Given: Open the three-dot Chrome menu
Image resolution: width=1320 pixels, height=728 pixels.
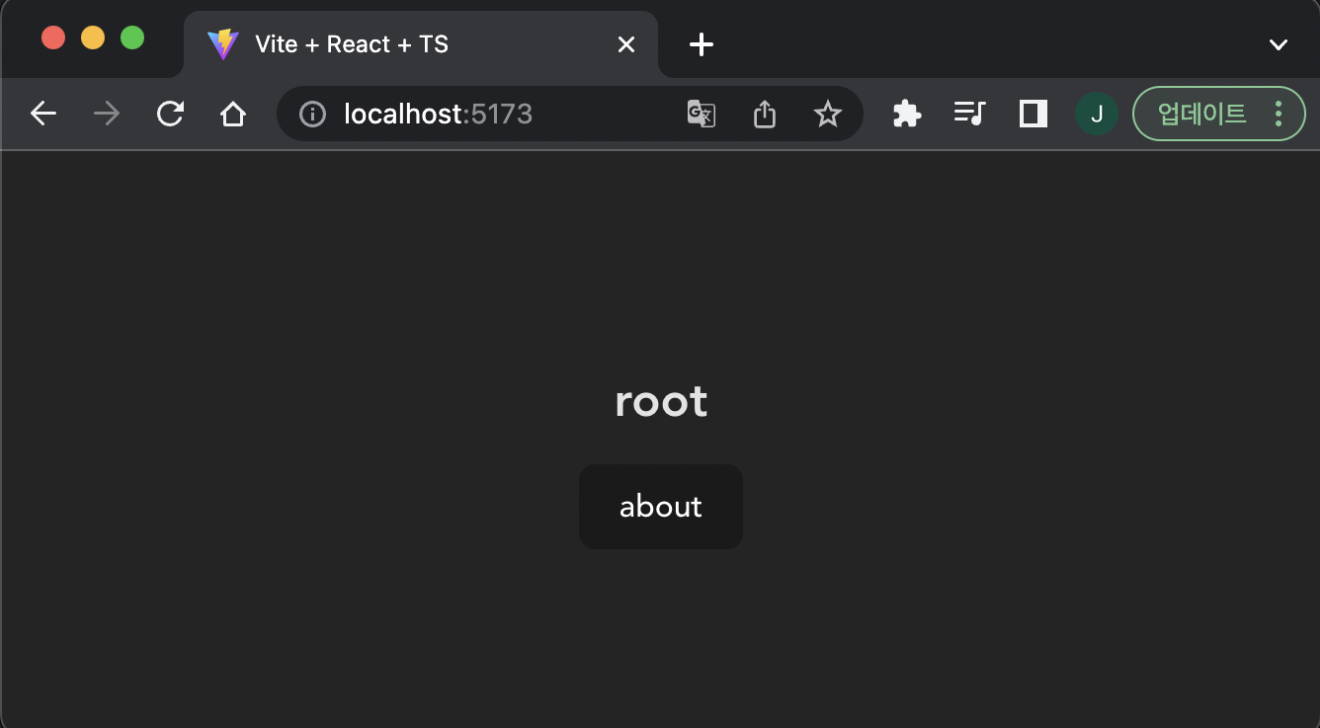Looking at the screenshot, I should [1277, 114].
